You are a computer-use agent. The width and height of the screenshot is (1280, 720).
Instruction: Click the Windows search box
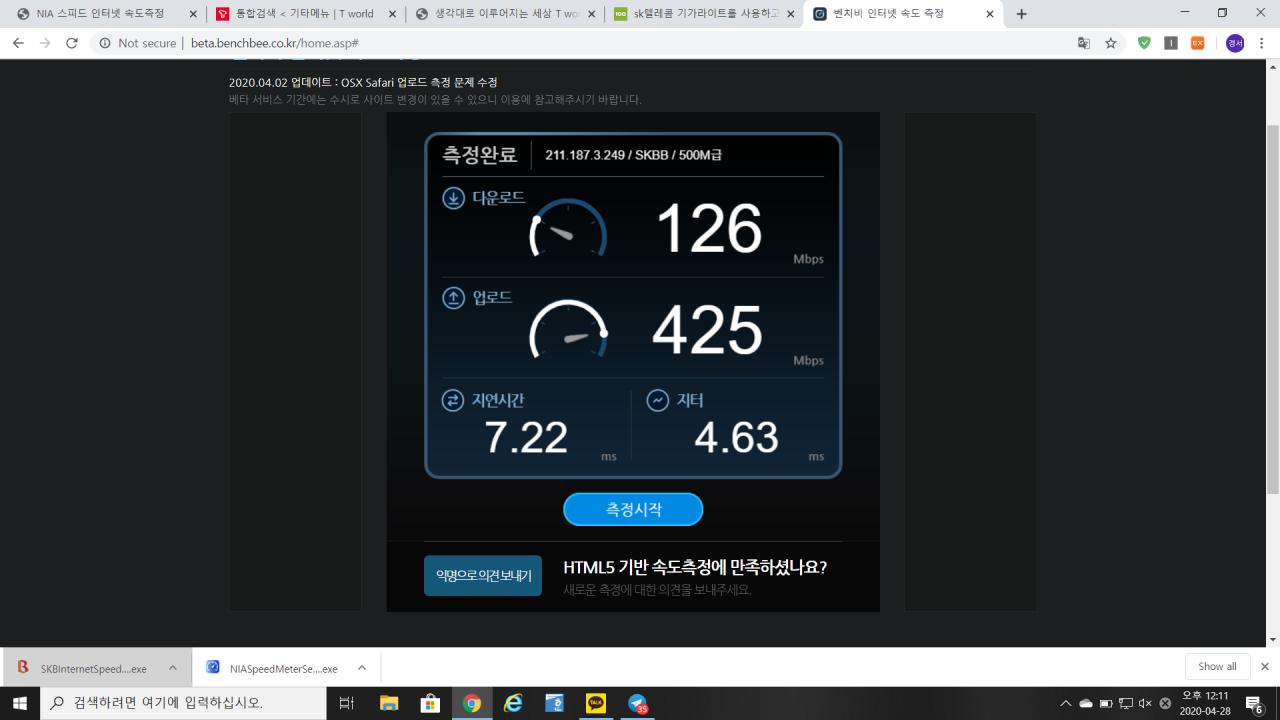tap(185, 703)
